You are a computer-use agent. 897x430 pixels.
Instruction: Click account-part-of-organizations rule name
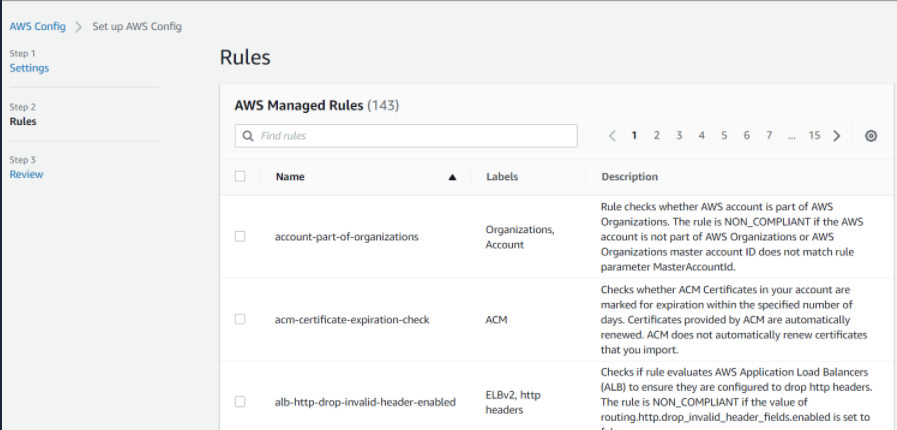(x=347, y=237)
